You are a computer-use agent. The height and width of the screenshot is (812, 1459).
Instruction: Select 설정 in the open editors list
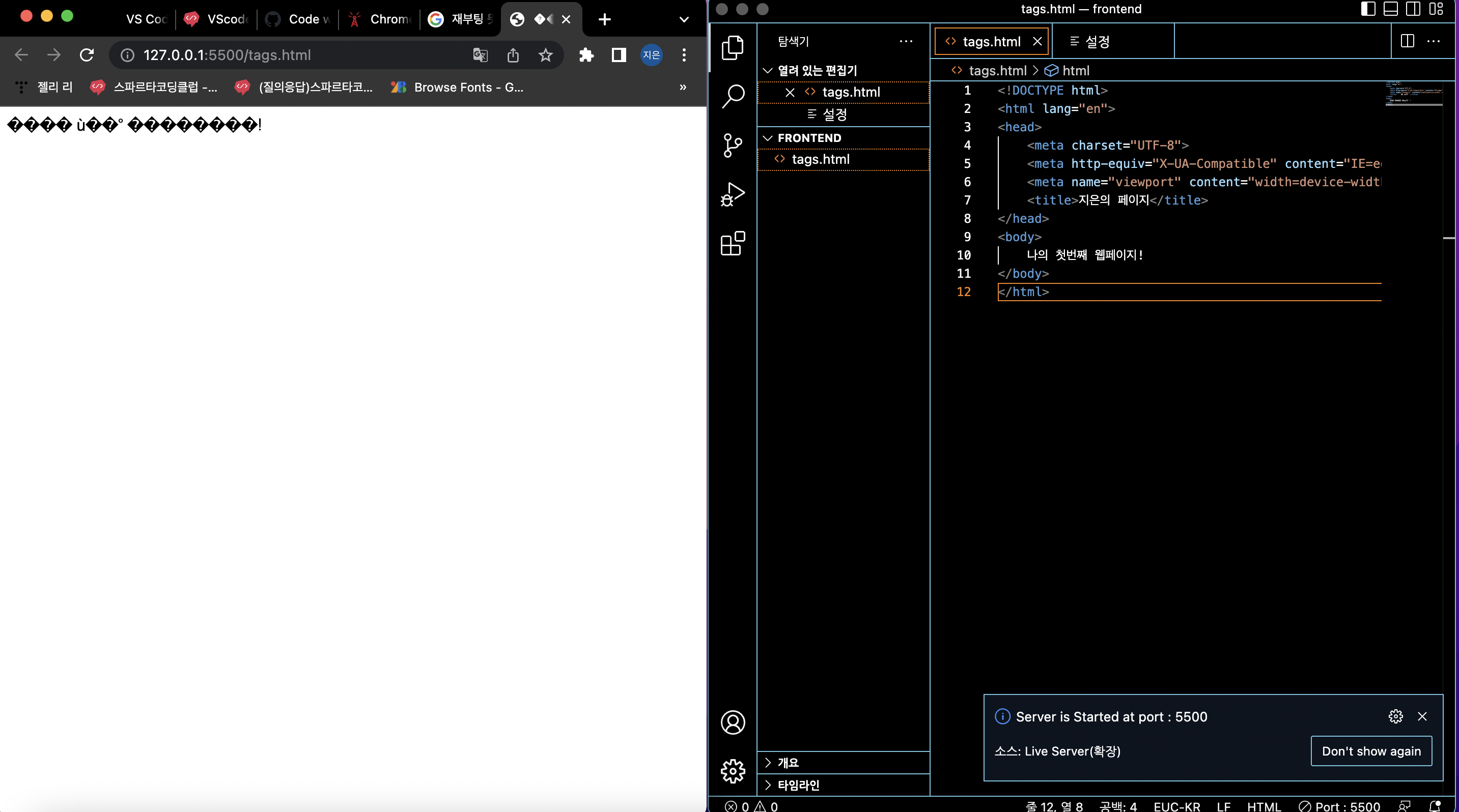point(843,115)
